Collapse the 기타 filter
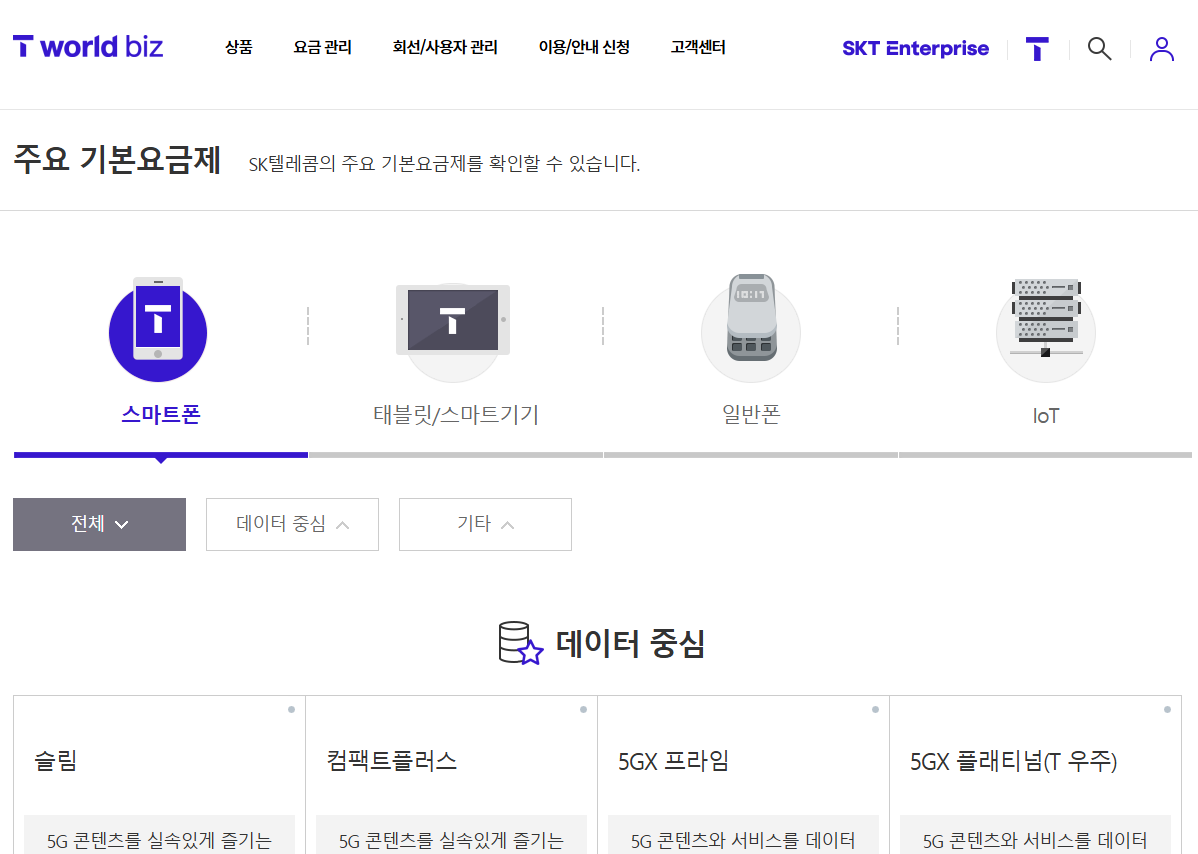 (485, 524)
